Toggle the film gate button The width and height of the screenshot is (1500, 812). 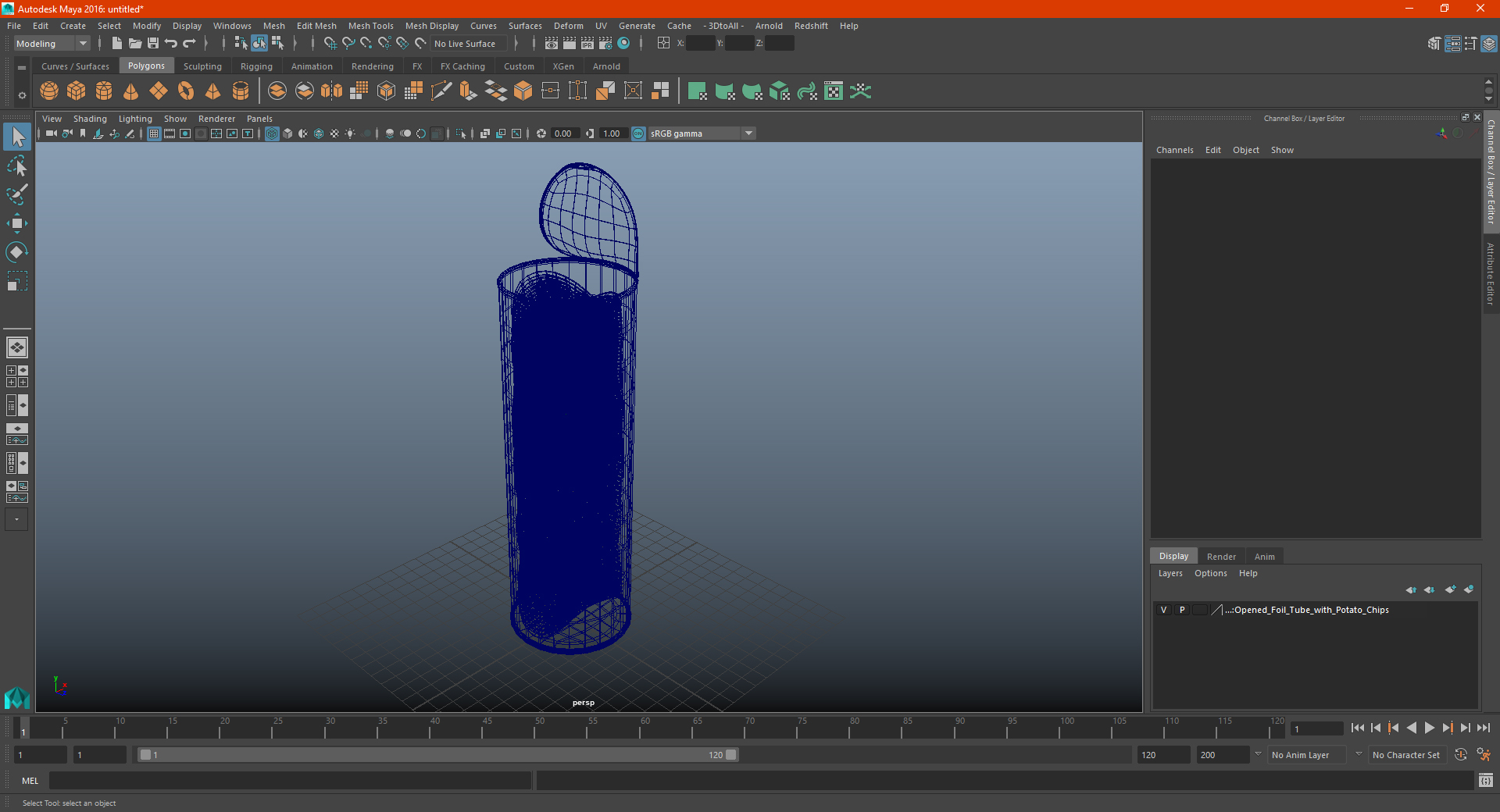pos(170,134)
